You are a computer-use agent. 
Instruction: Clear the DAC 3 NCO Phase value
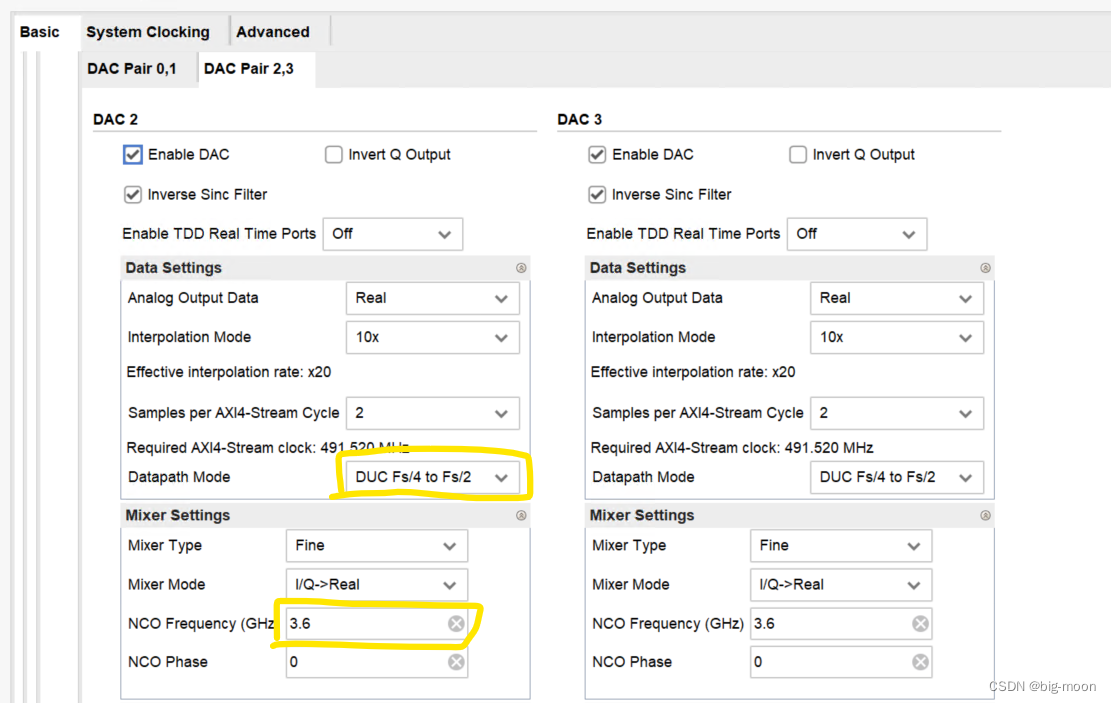point(920,661)
